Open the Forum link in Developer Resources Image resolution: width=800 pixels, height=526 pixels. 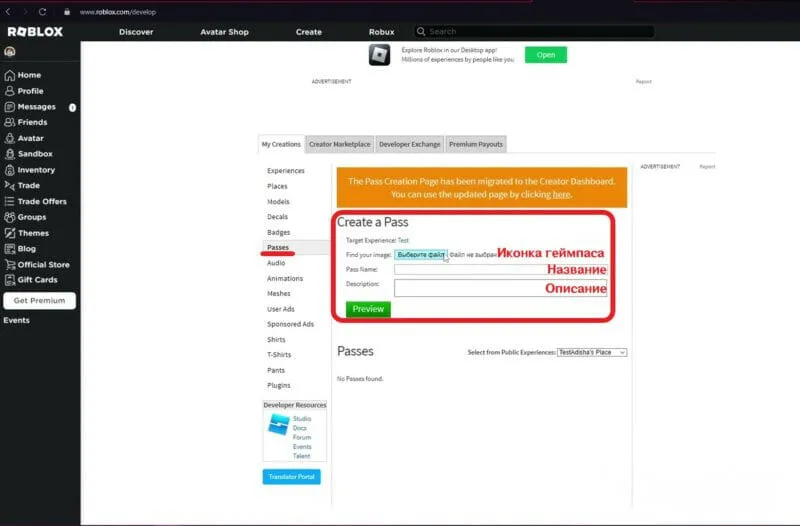click(302, 437)
